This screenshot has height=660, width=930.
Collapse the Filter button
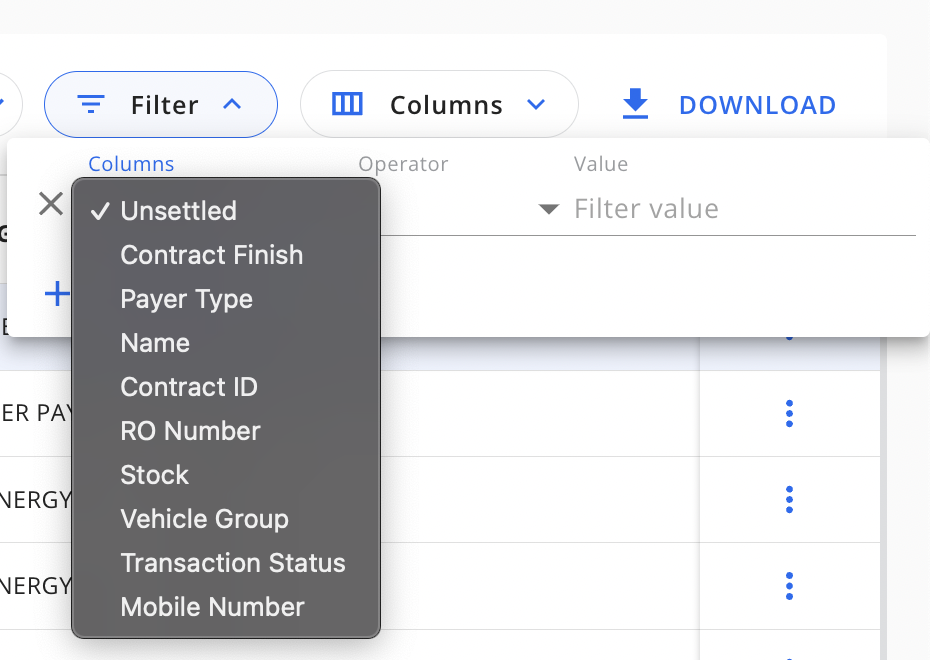coord(161,105)
